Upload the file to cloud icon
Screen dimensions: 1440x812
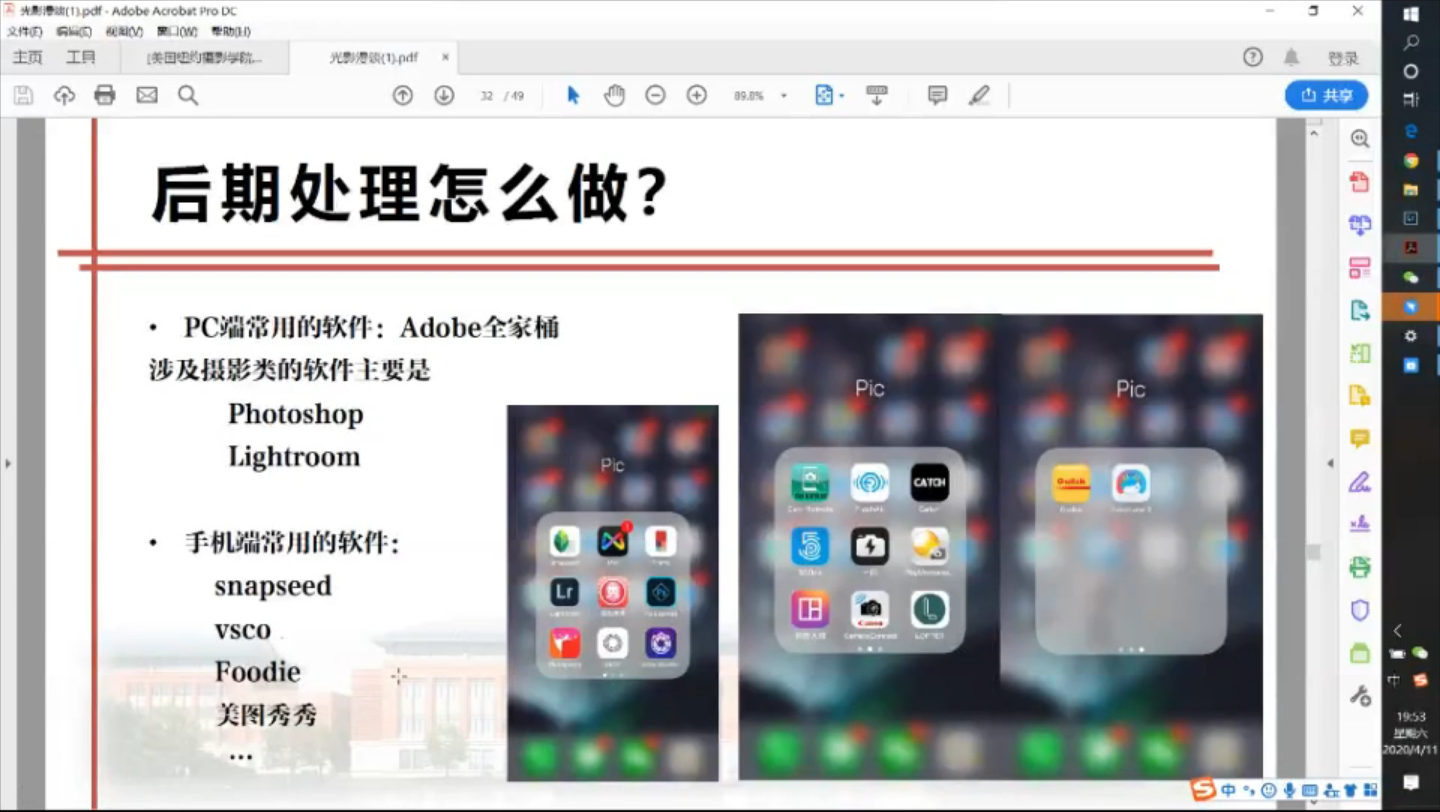[x=64, y=95]
